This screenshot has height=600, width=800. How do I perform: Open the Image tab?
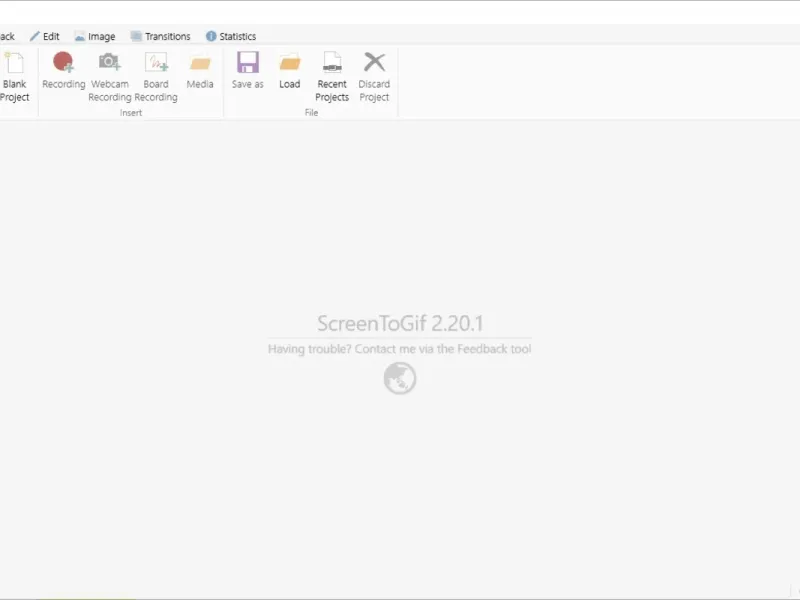tap(95, 36)
